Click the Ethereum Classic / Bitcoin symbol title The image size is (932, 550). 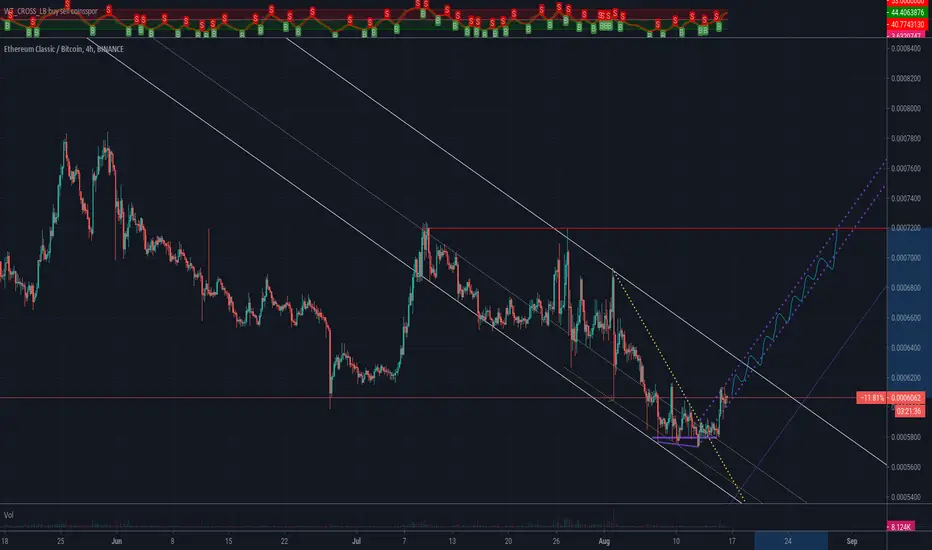(64, 49)
